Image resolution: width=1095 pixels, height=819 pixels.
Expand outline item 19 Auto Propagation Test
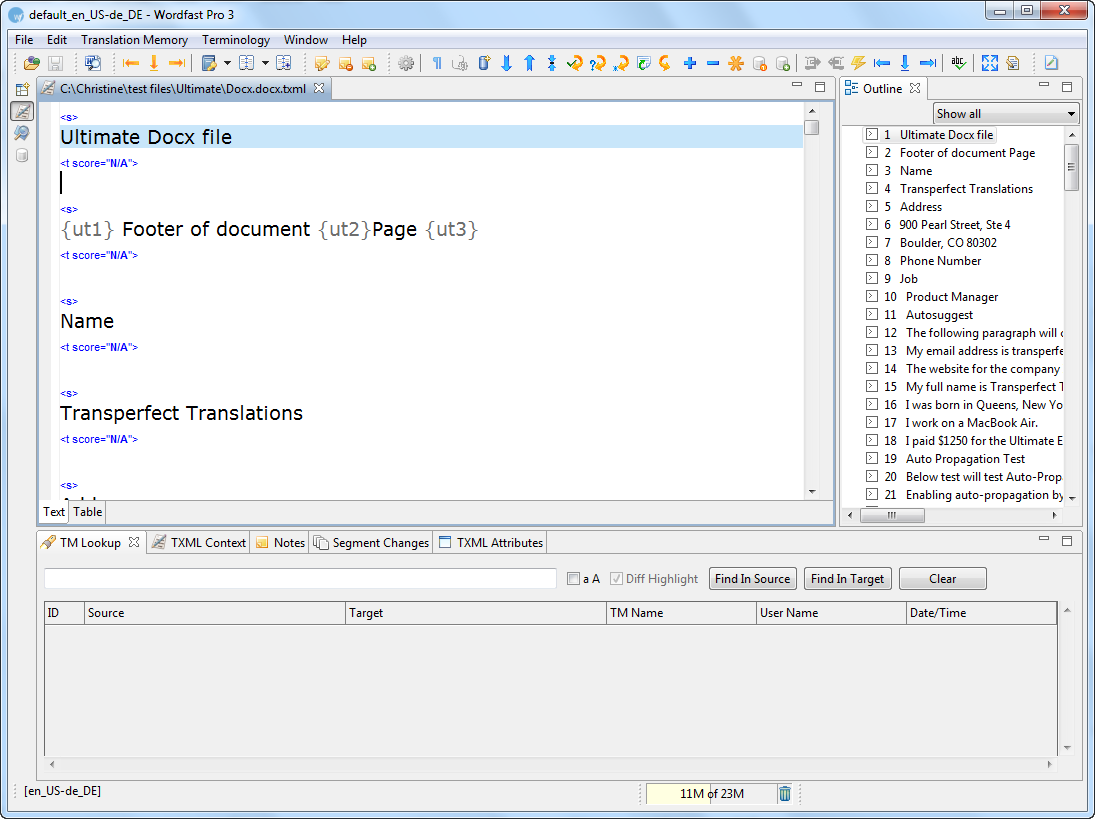tap(872, 458)
